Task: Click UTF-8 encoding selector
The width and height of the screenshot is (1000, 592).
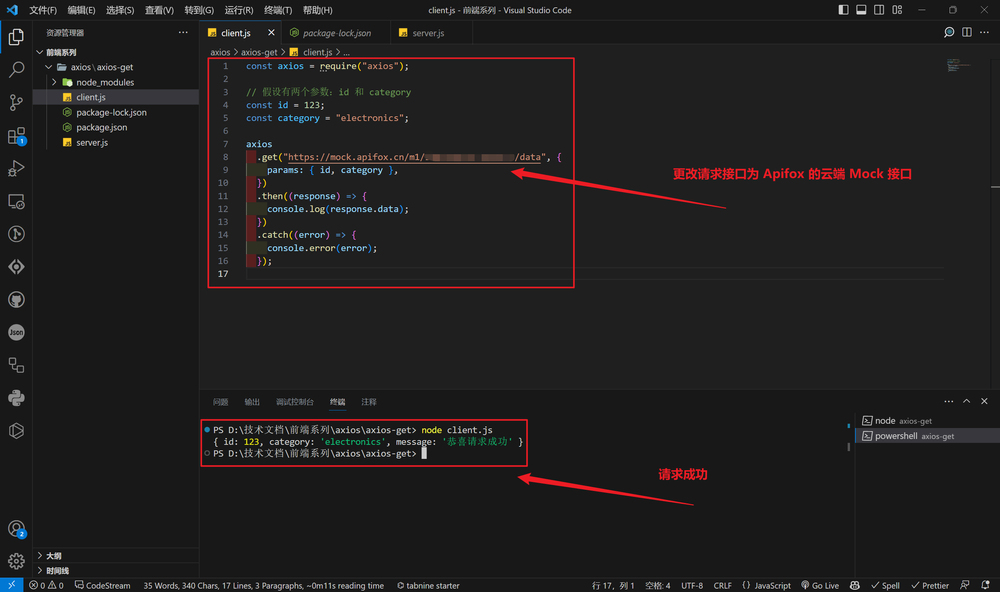Action: 692,585
